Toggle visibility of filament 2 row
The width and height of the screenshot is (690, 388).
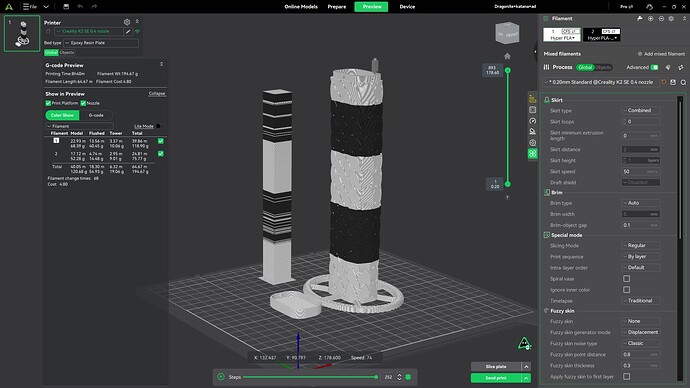(161, 154)
